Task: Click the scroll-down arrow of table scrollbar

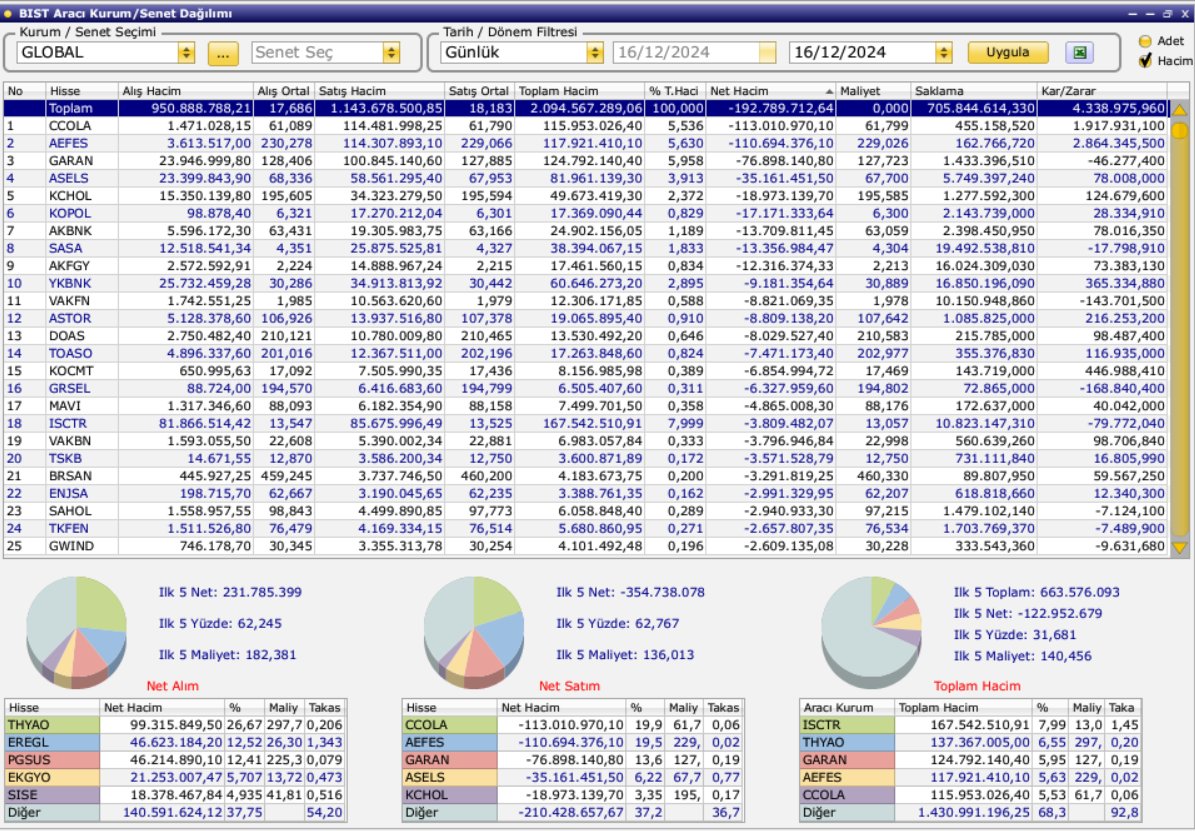Action: [x=1180, y=547]
